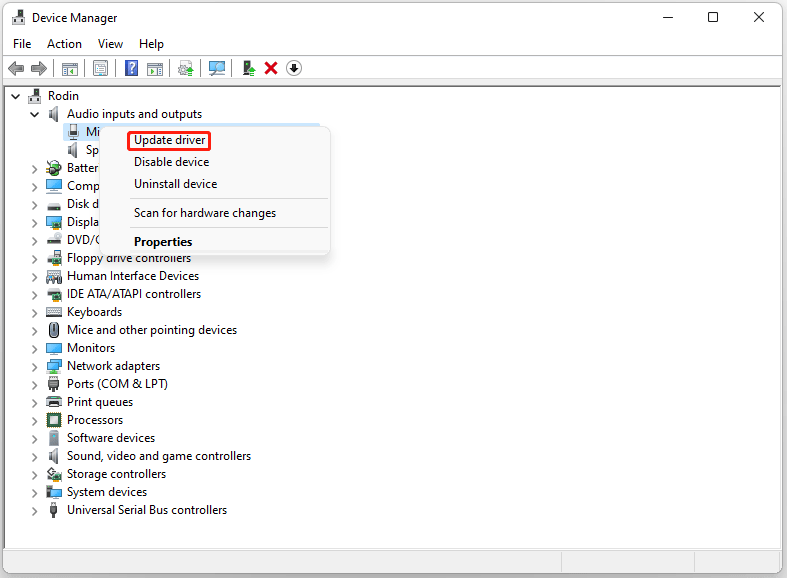Click Uninstall device context menu entry
This screenshot has width=787, height=578.
point(176,184)
